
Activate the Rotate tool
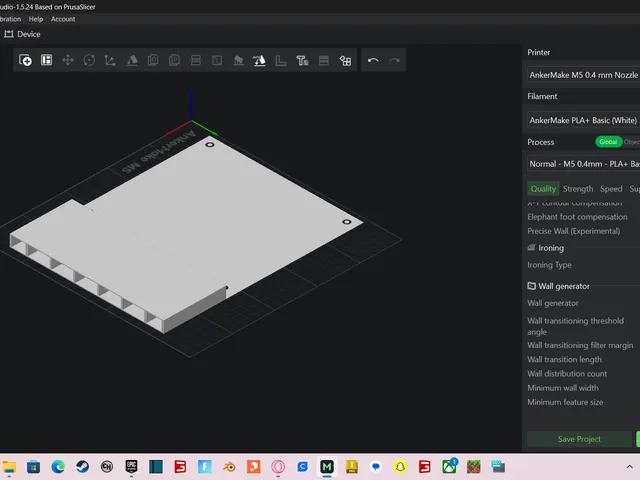pos(89,60)
